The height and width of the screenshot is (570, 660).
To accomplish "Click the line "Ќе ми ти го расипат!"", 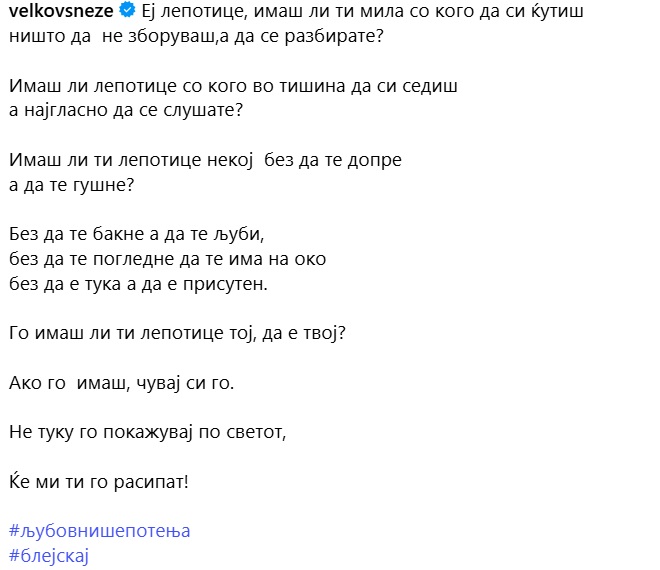I will pos(98,481).
